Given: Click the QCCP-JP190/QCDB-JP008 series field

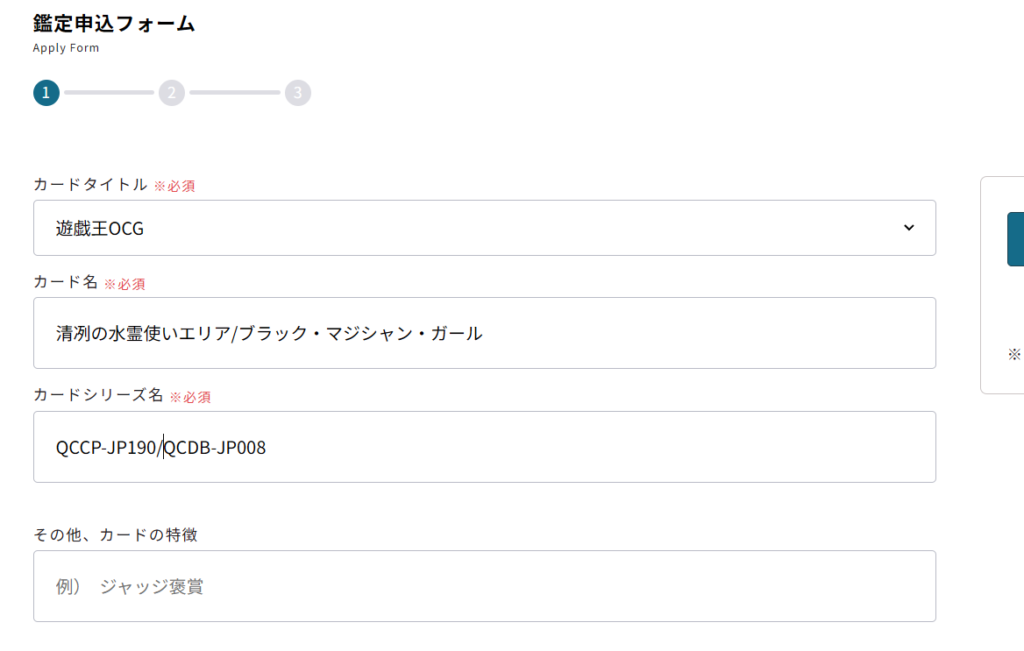Looking at the screenshot, I should point(485,447).
